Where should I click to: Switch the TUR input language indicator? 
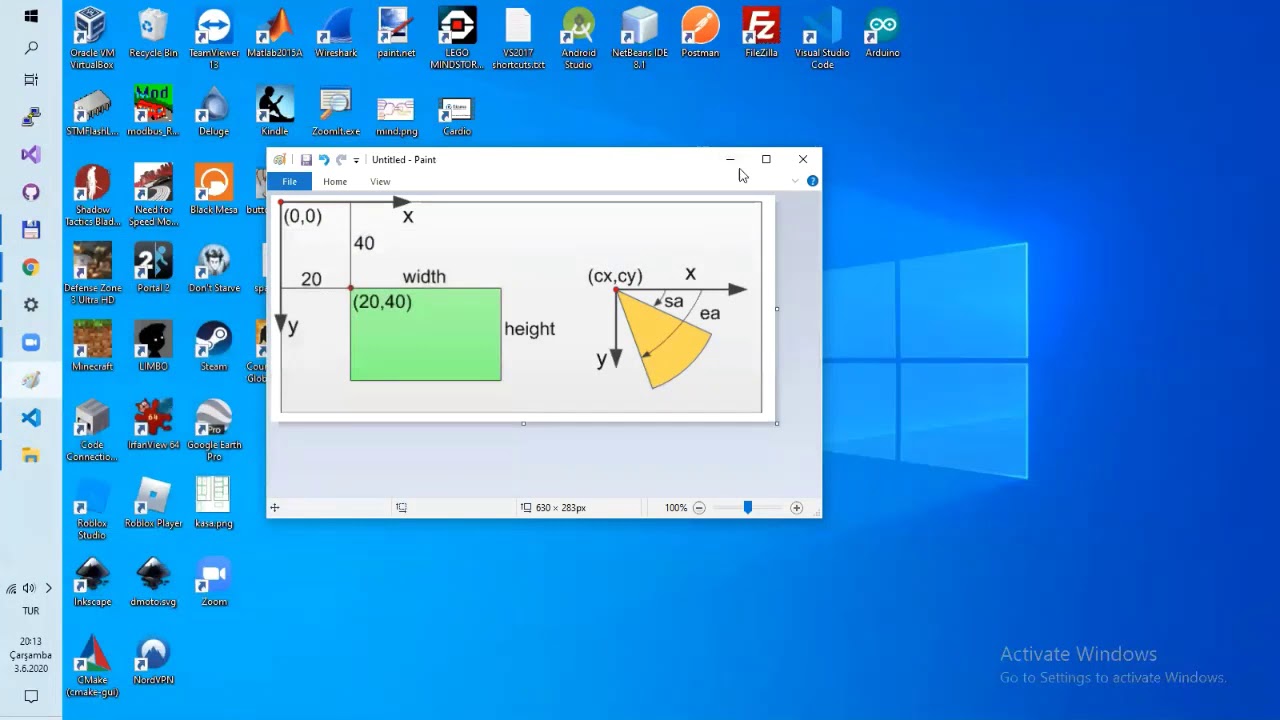click(x=31, y=611)
